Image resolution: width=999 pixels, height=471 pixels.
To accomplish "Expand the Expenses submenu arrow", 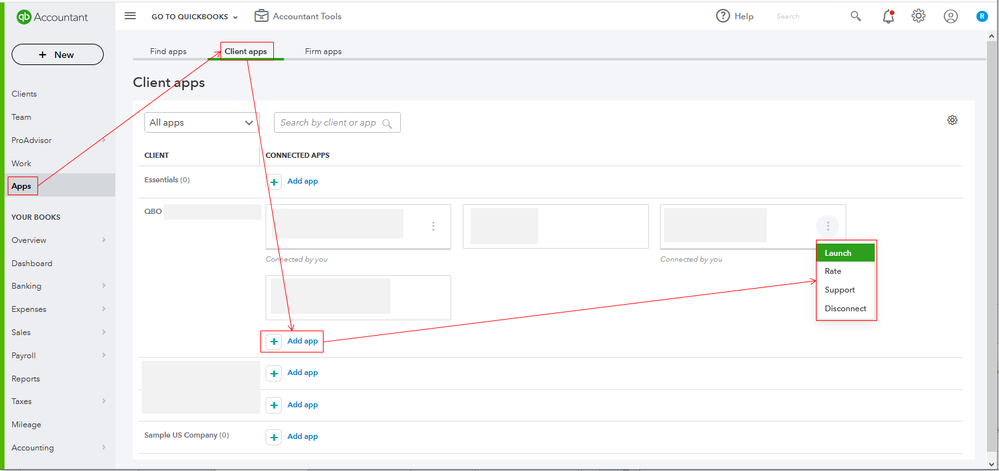I will [x=103, y=309].
